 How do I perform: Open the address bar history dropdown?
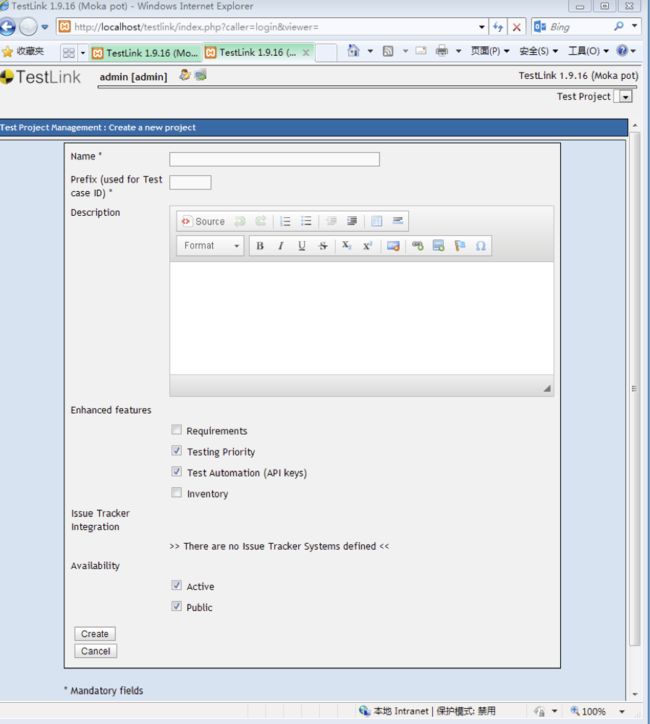click(x=481, y=27)
